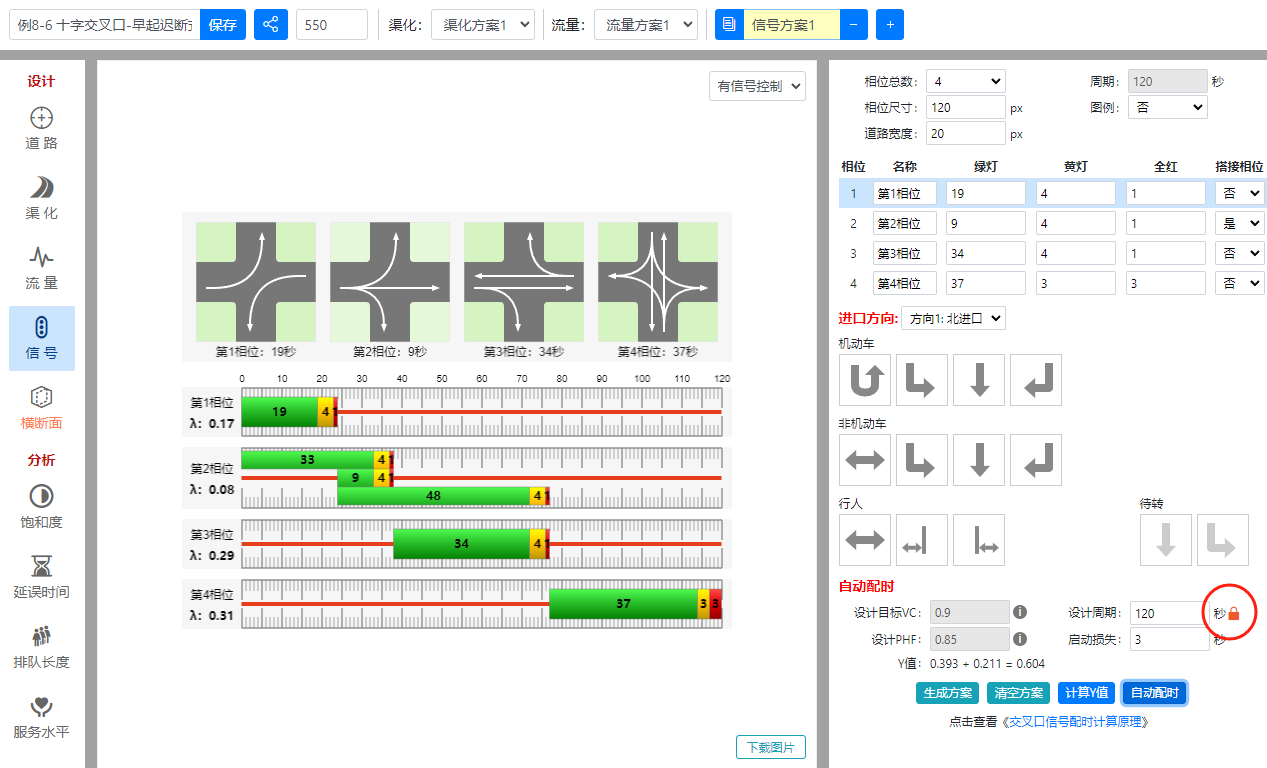Click the signal plan document icon
Image resolution: width=1267 pixels, height=768 pixels.
point(729,25)
